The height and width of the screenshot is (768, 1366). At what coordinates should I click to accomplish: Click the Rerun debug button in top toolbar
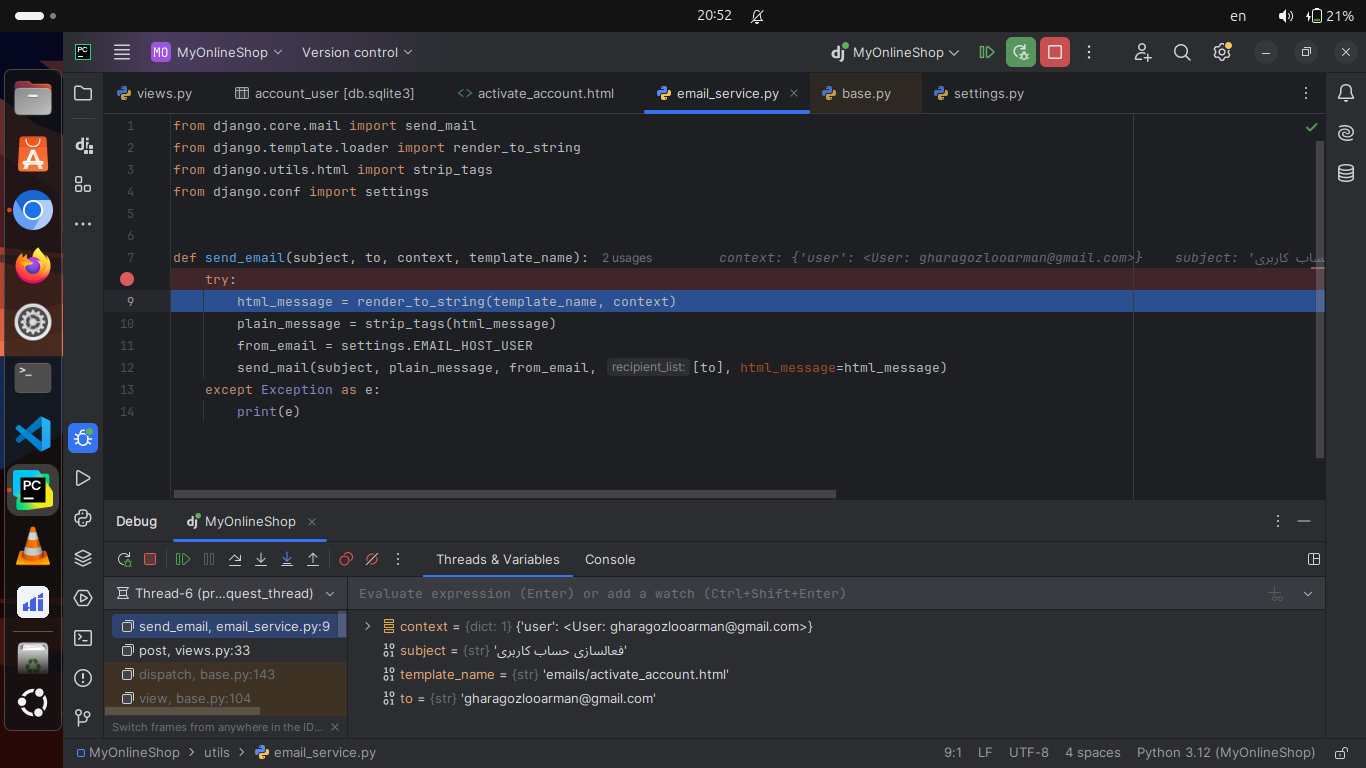(1020, 52)
